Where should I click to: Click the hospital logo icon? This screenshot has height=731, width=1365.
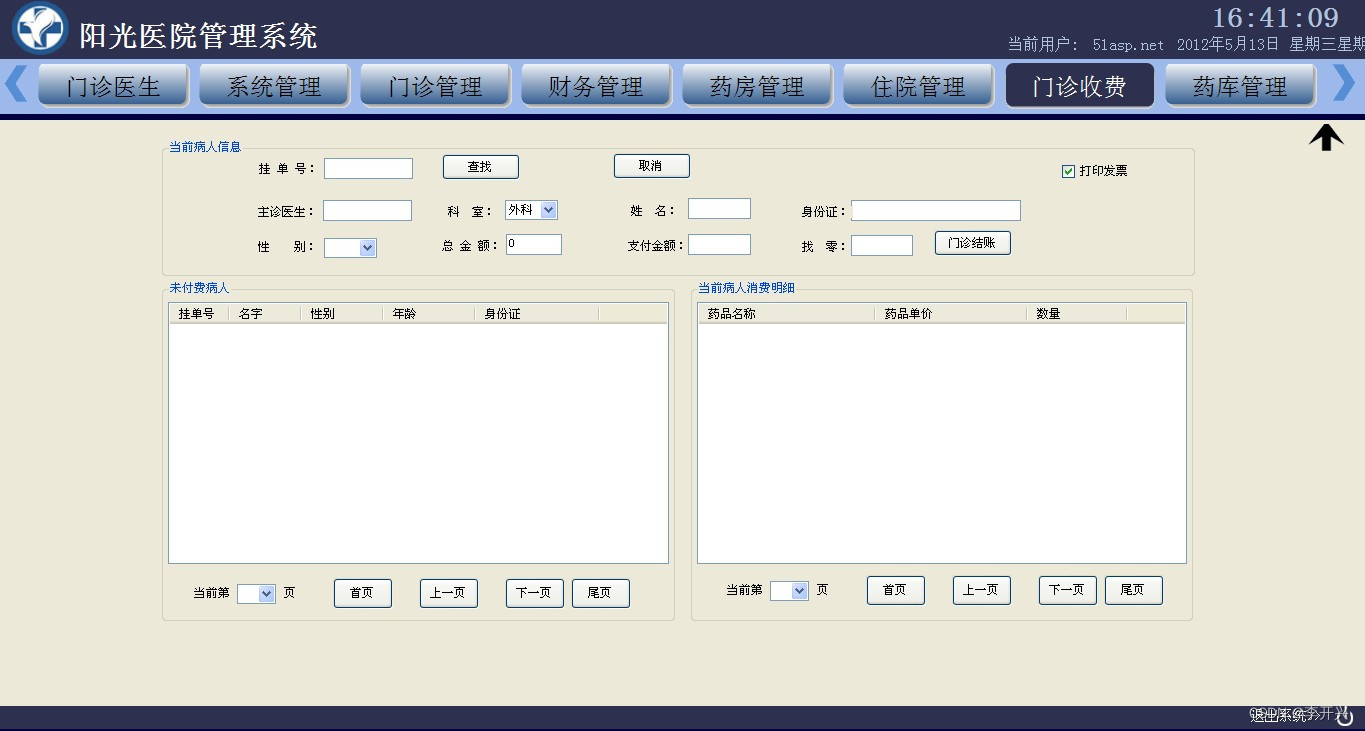40,29
